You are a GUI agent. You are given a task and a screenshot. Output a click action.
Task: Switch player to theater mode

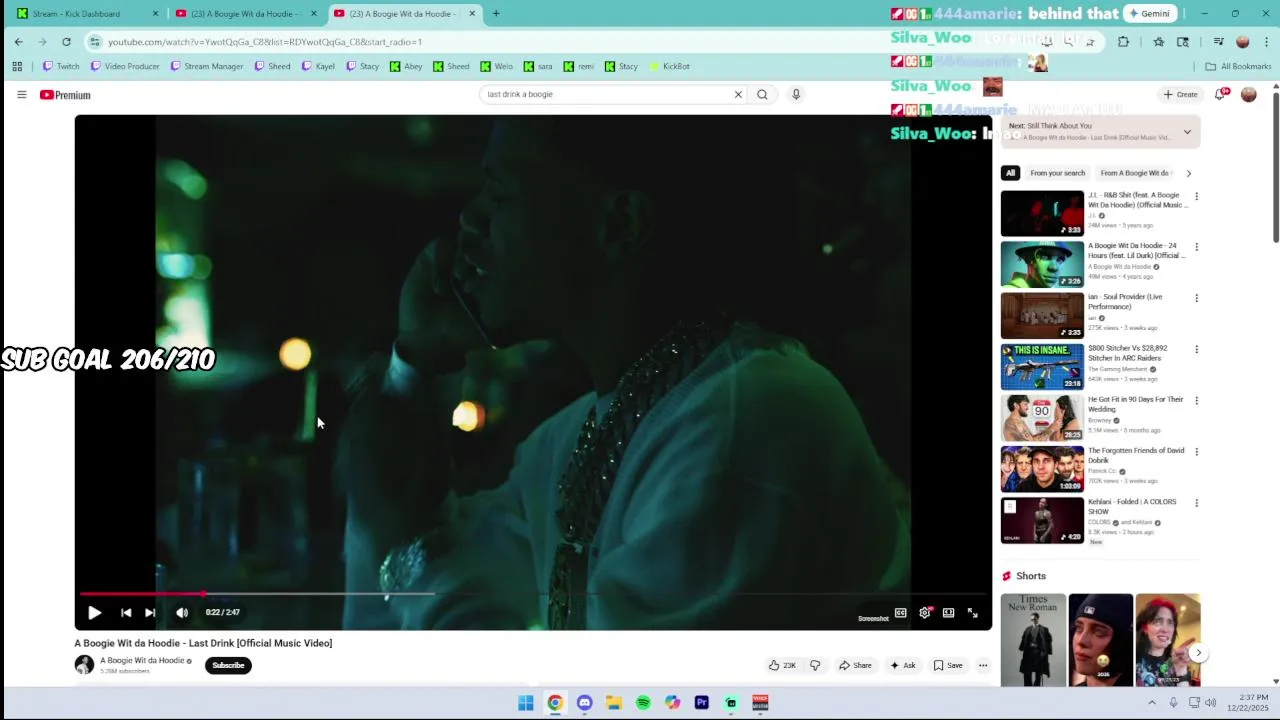pos(948,613)
